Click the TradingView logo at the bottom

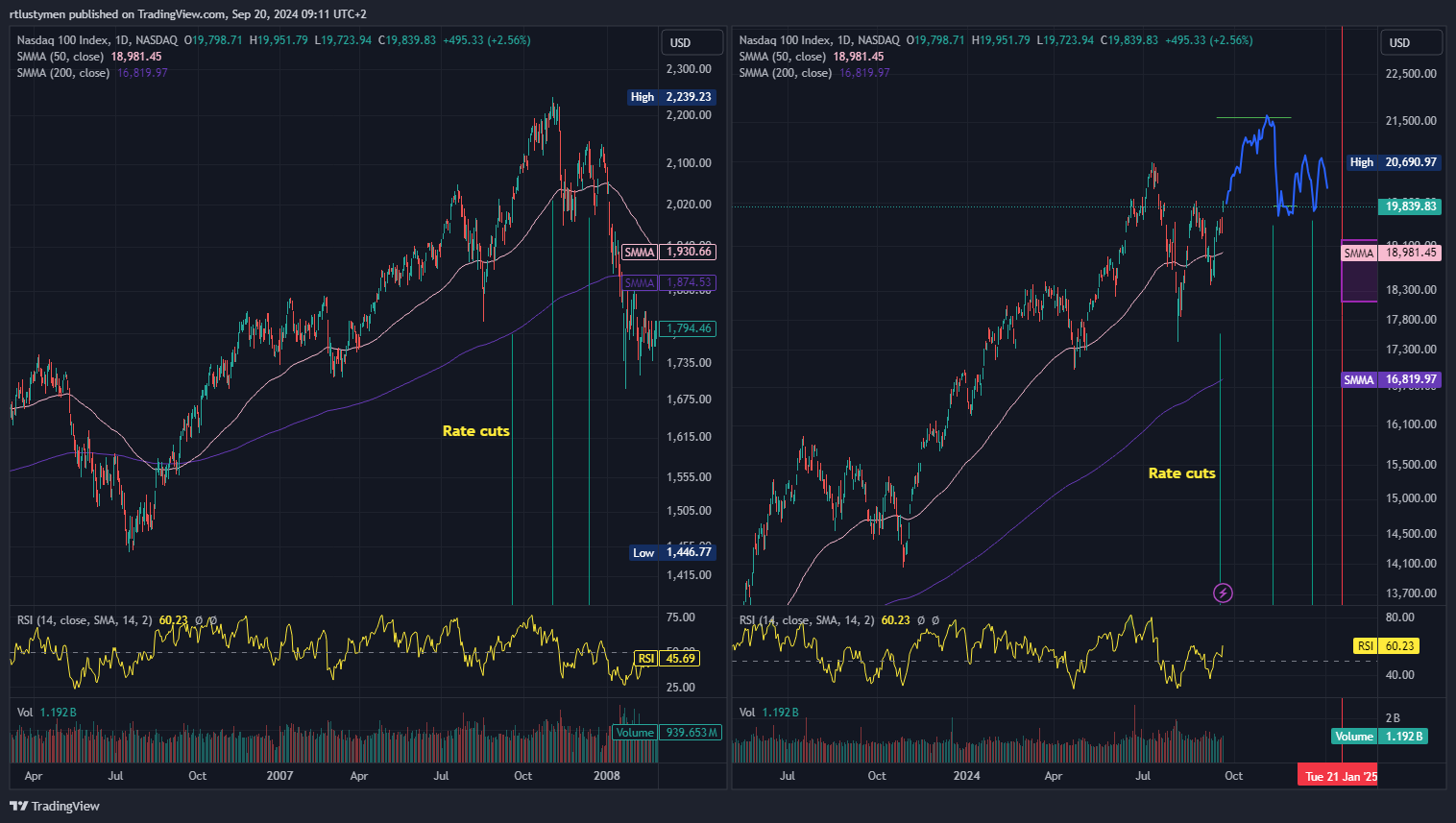55,806
